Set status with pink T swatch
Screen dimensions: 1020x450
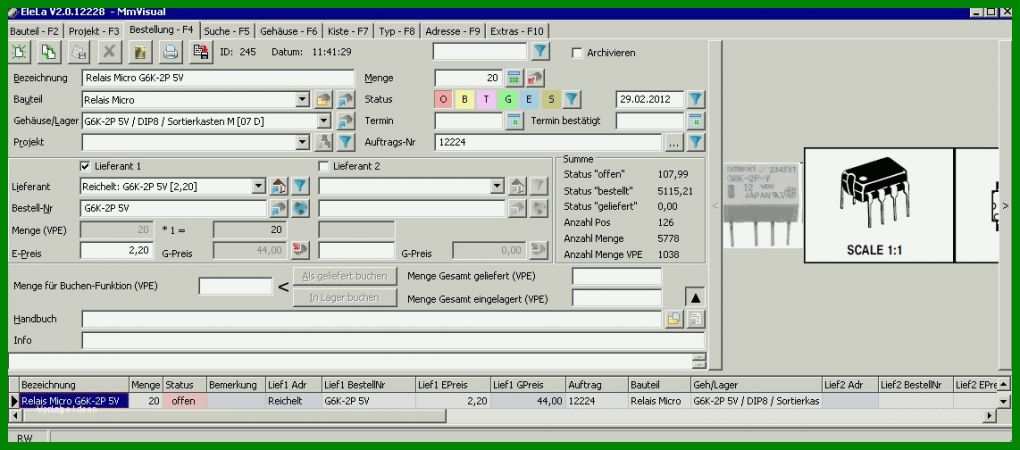point(486,99)
